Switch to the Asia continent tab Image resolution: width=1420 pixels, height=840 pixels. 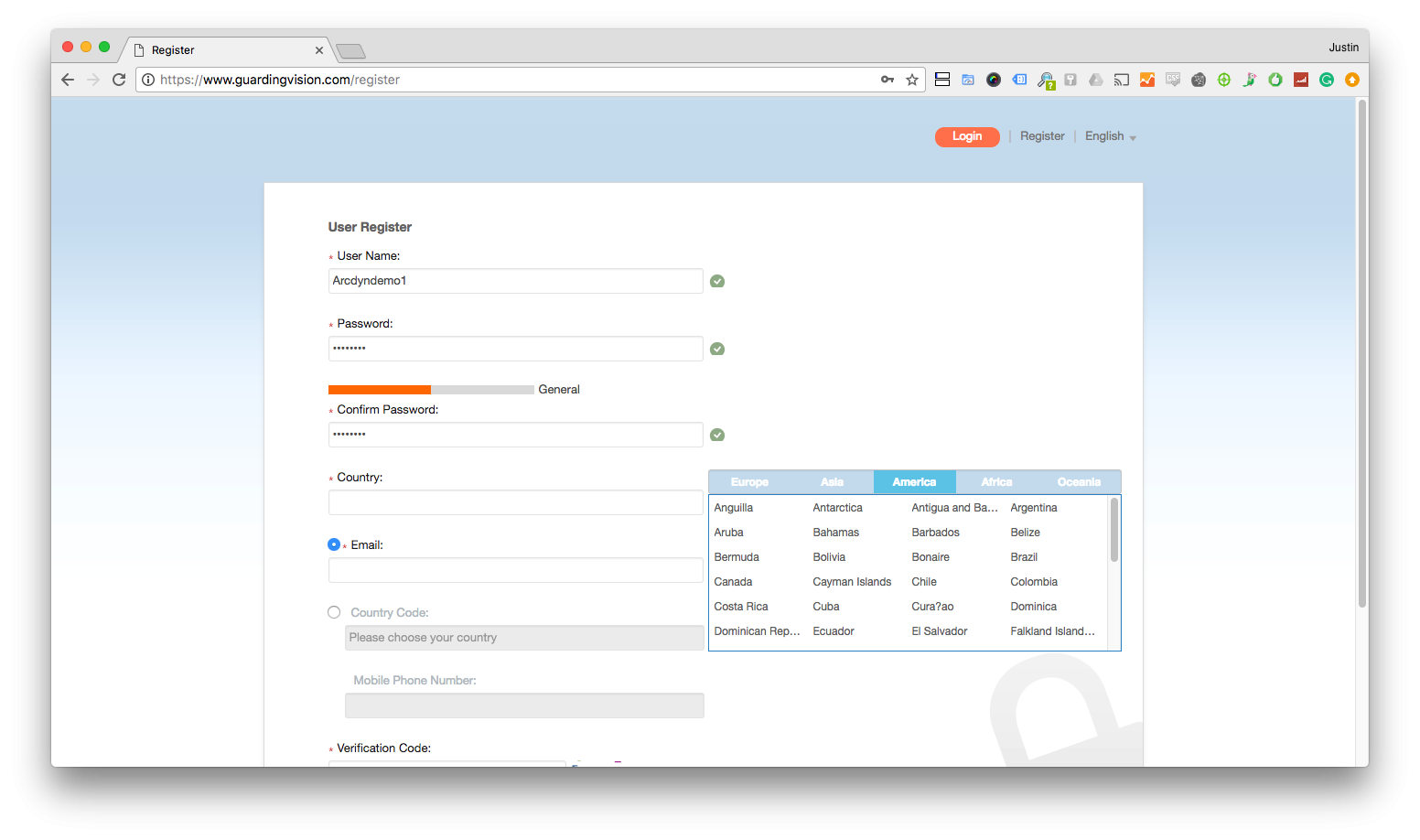coord(832,482)
